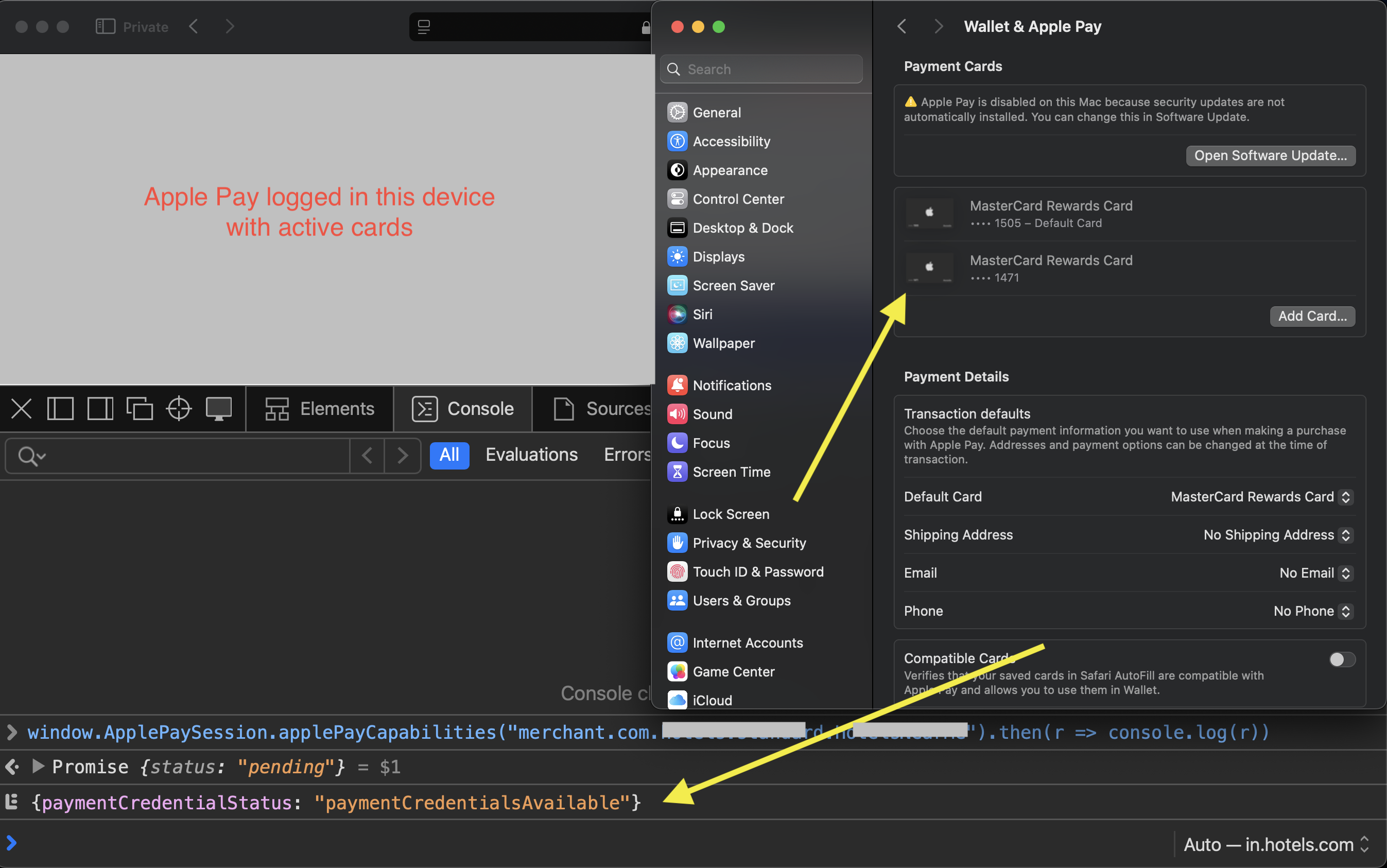
Task: Jump to next console search result
Action: tap(403, 456)
